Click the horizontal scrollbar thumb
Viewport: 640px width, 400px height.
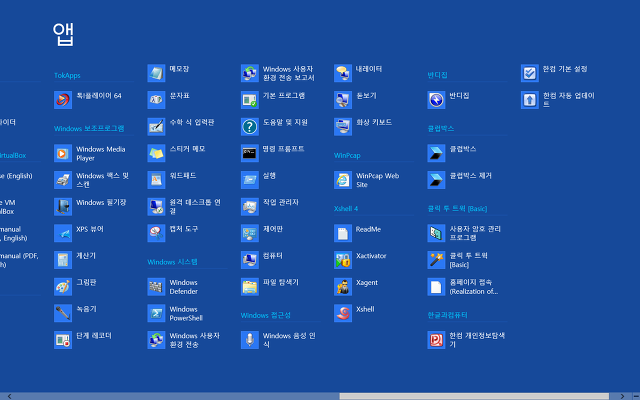coord(474,396)
